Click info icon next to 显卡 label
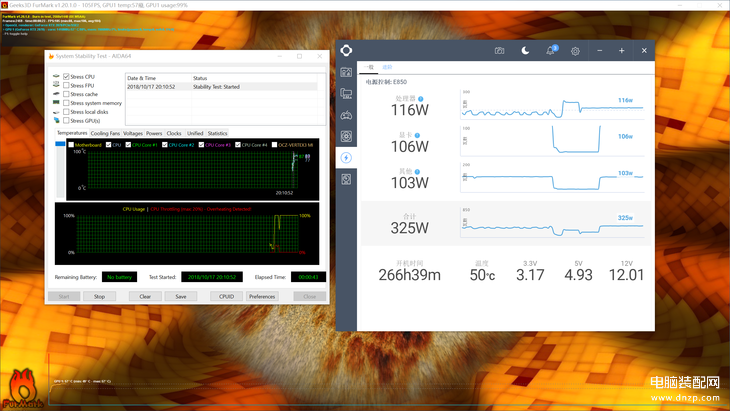 tap(417, 135)
